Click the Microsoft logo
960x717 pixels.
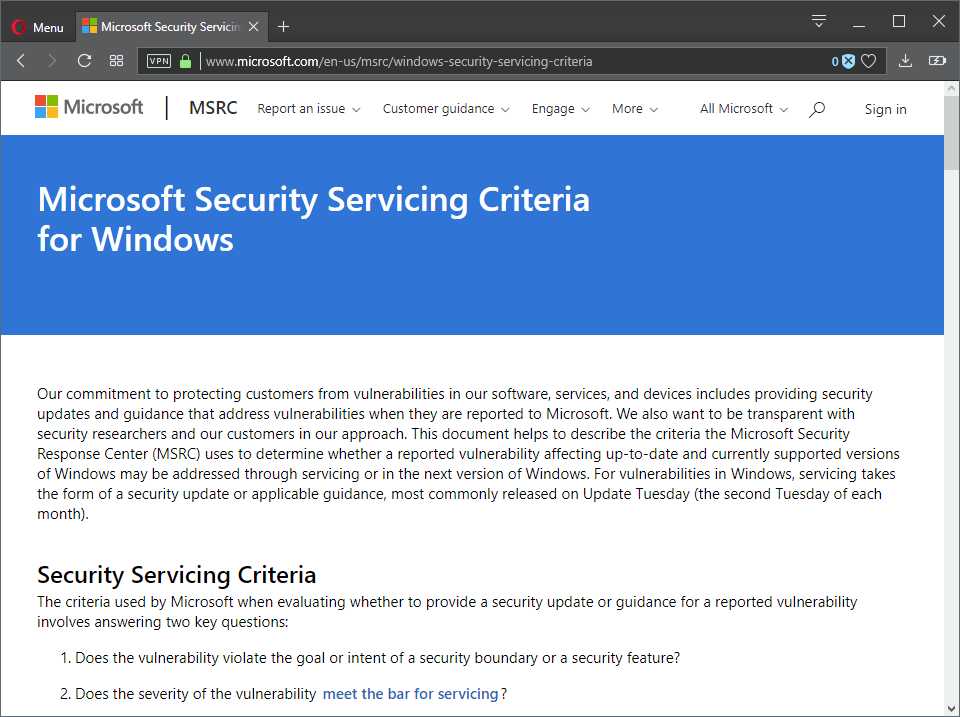(x=89, y=107)
